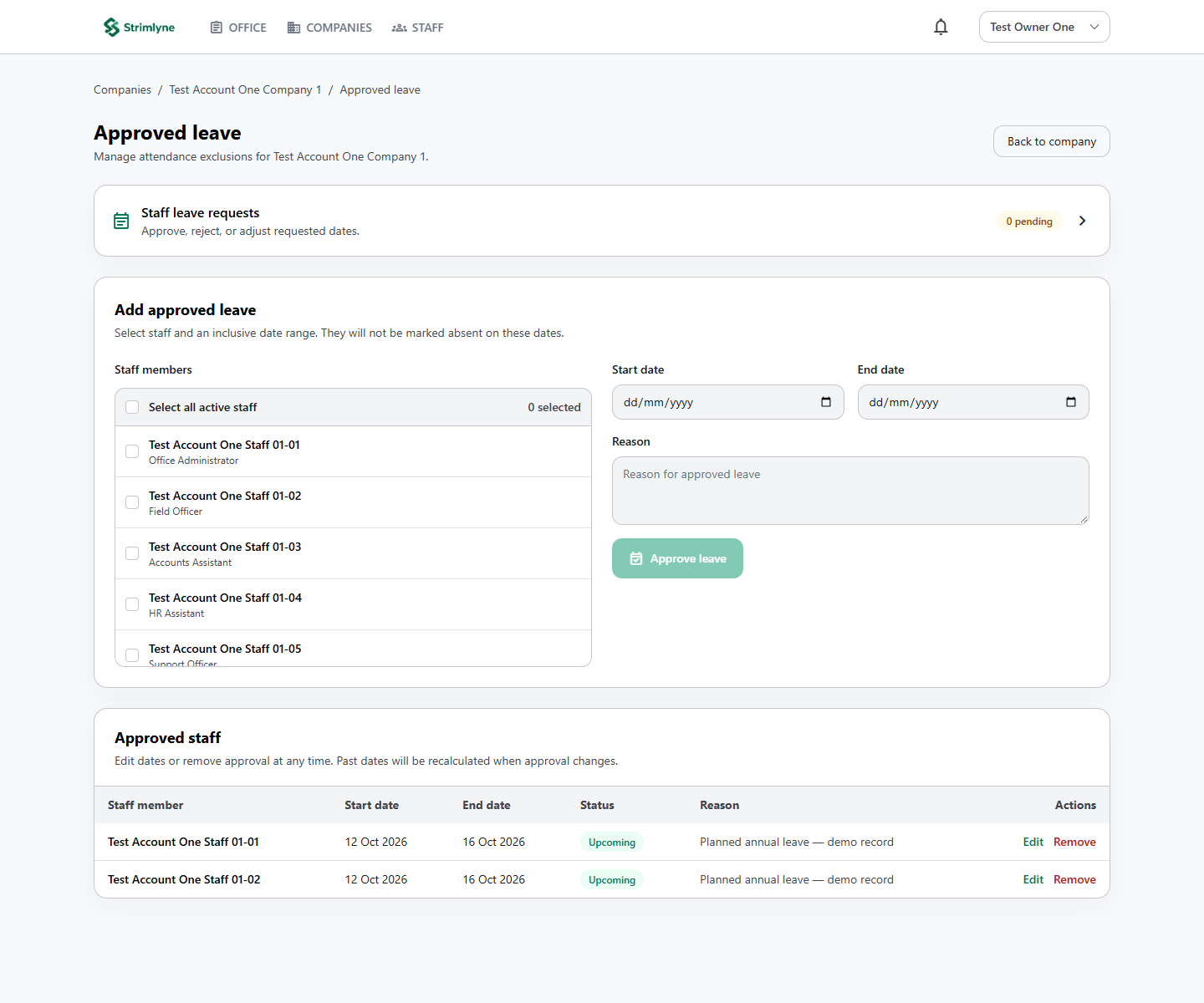Click the Field Officer role text

click(176, 512)
